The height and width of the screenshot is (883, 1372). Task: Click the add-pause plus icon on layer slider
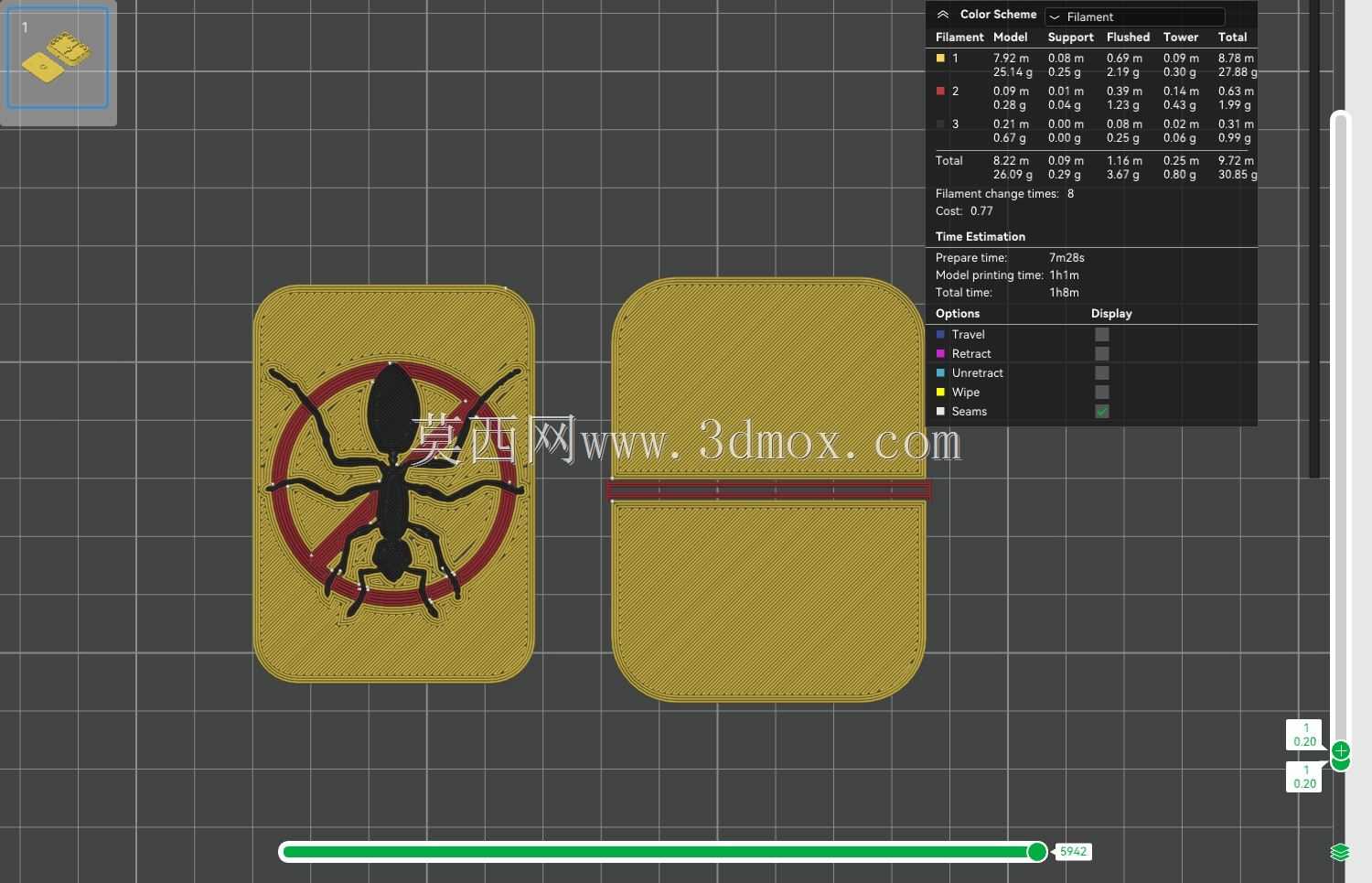click(1341, 750)
